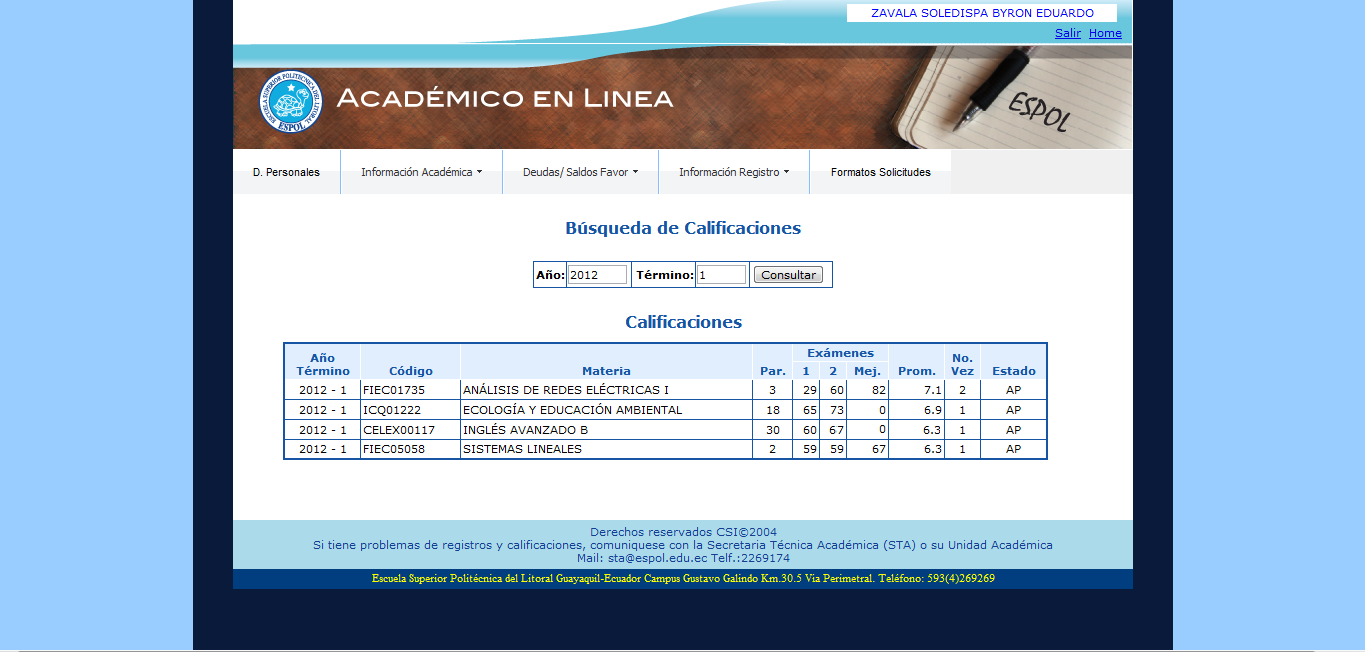This screenshot has height=652, width=1365.
Task: Open the D. Personales menu item
Action: coord(286,172)
